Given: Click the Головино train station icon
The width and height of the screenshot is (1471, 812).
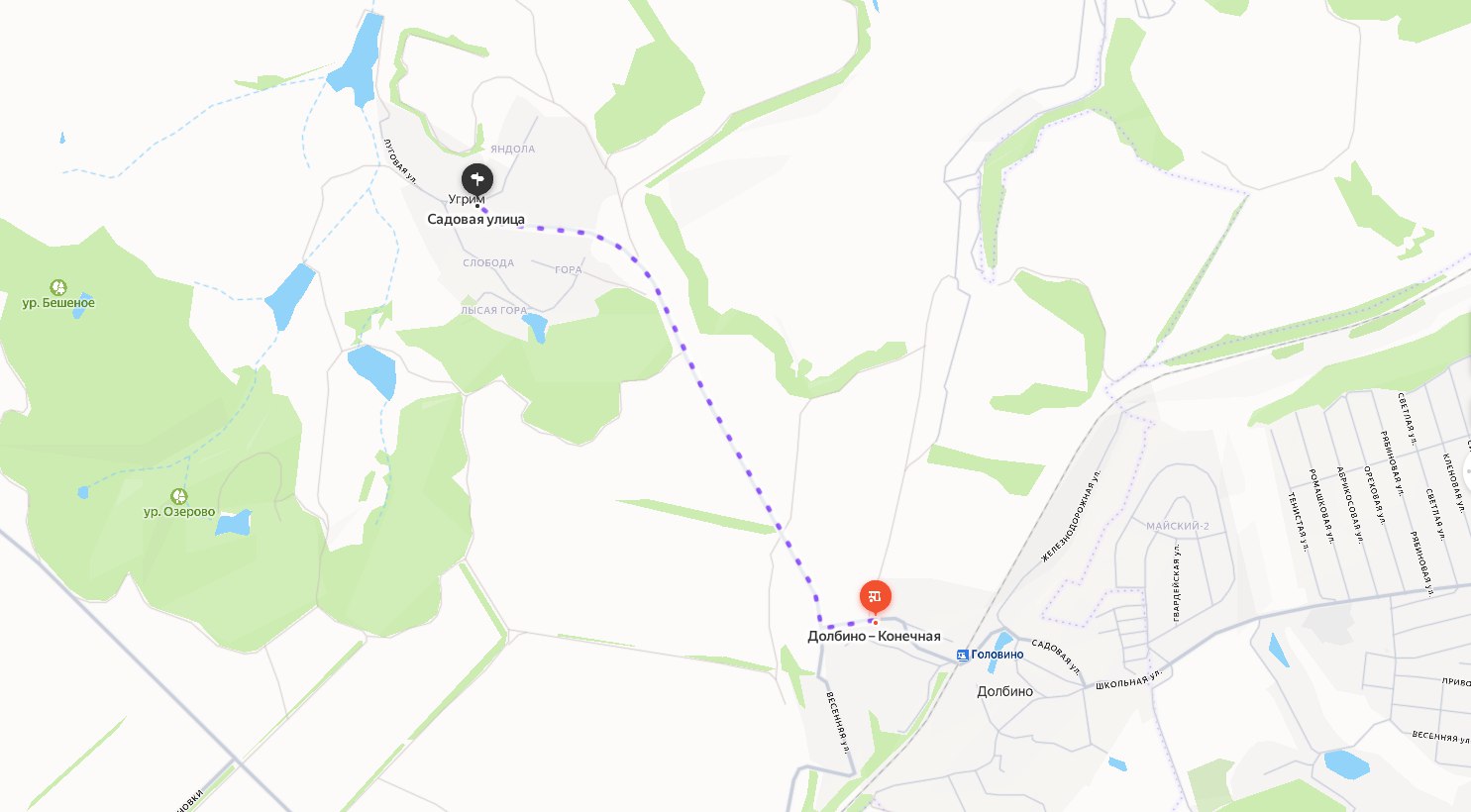Looking at the screenshot, I should (x=962, y=655).
